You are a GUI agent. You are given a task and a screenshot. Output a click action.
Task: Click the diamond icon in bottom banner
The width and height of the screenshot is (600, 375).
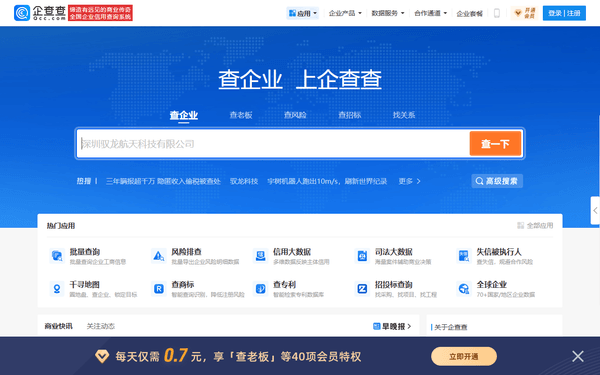pyautogui.click(x=102, y=357)
